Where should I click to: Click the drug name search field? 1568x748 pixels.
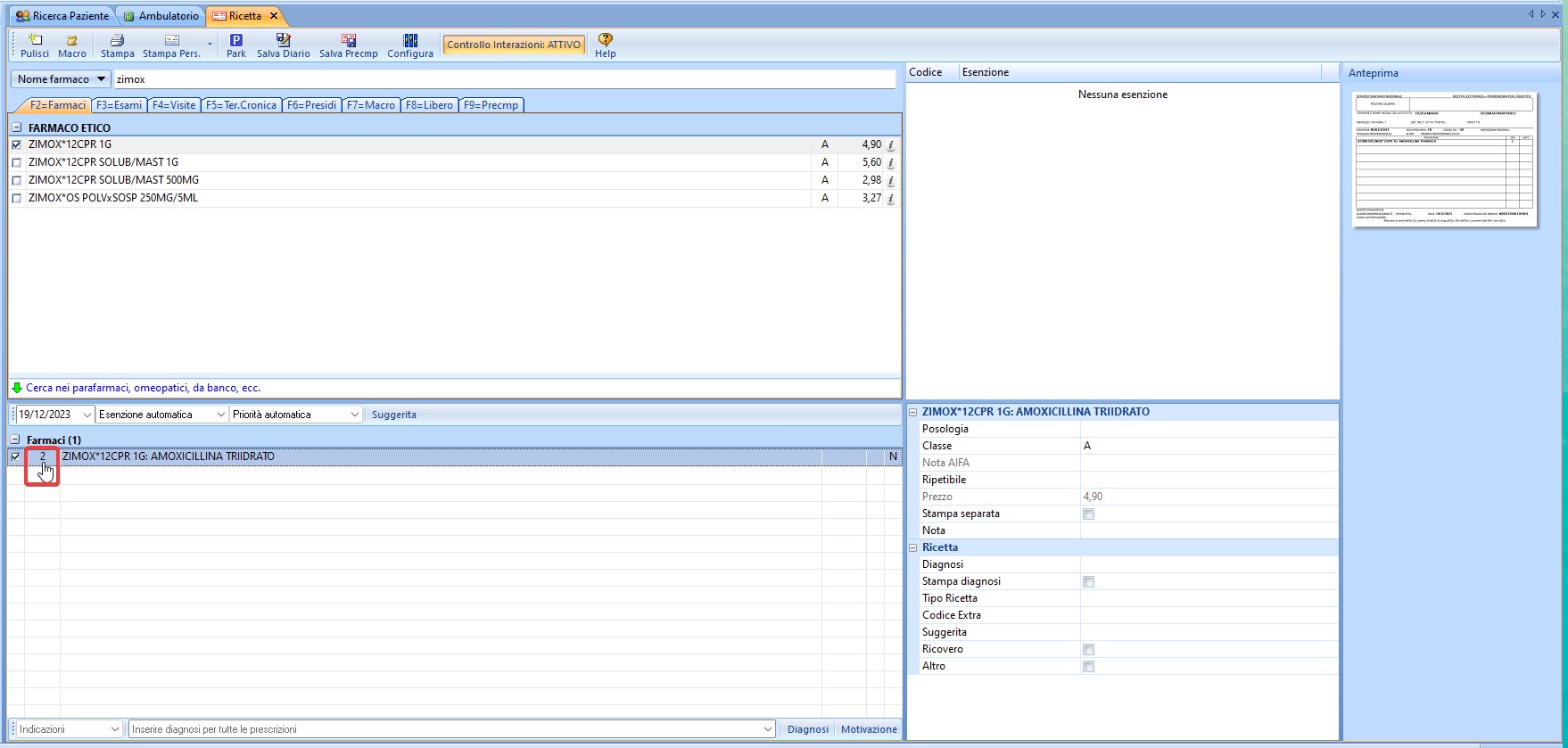pos(504,79)
